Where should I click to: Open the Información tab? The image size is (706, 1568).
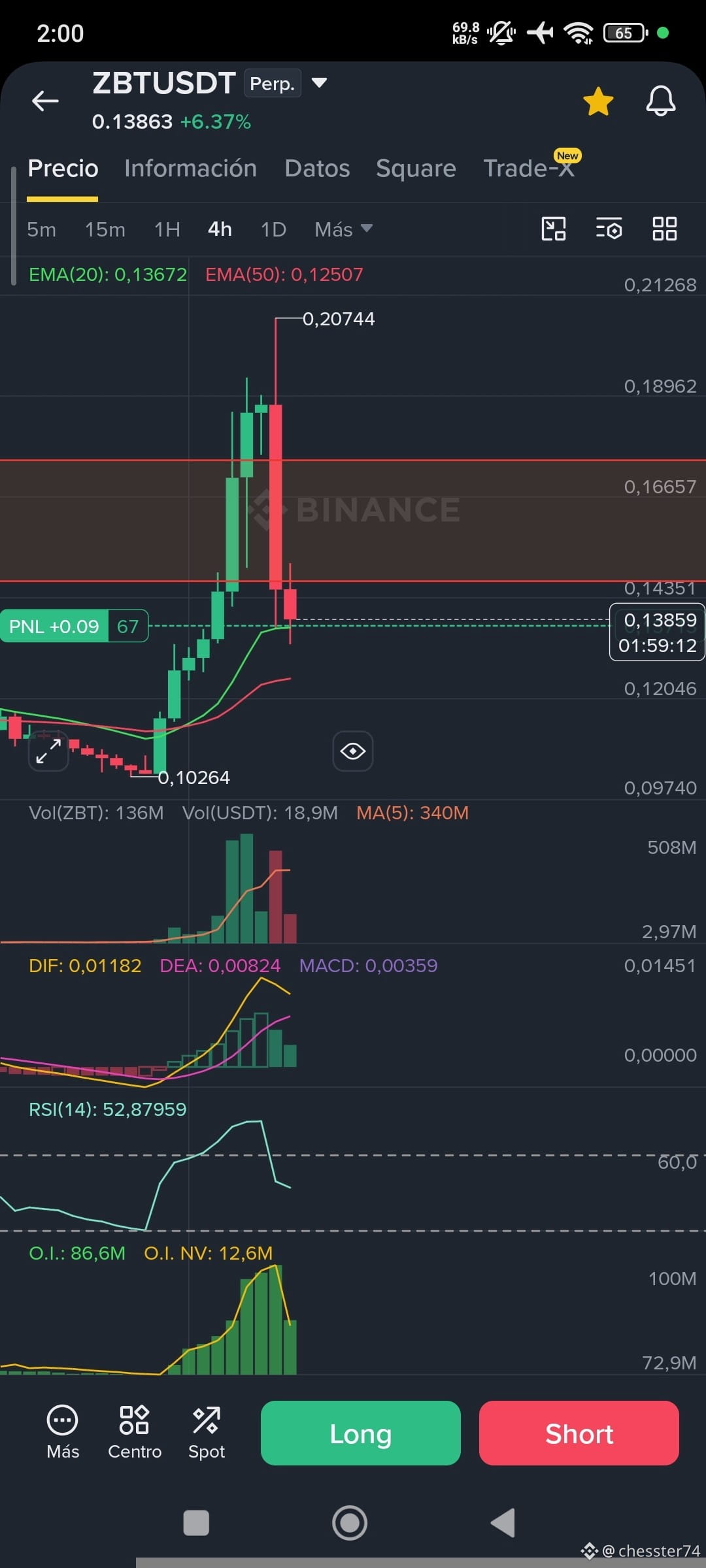pyautogui.click(x=190, y=169)
